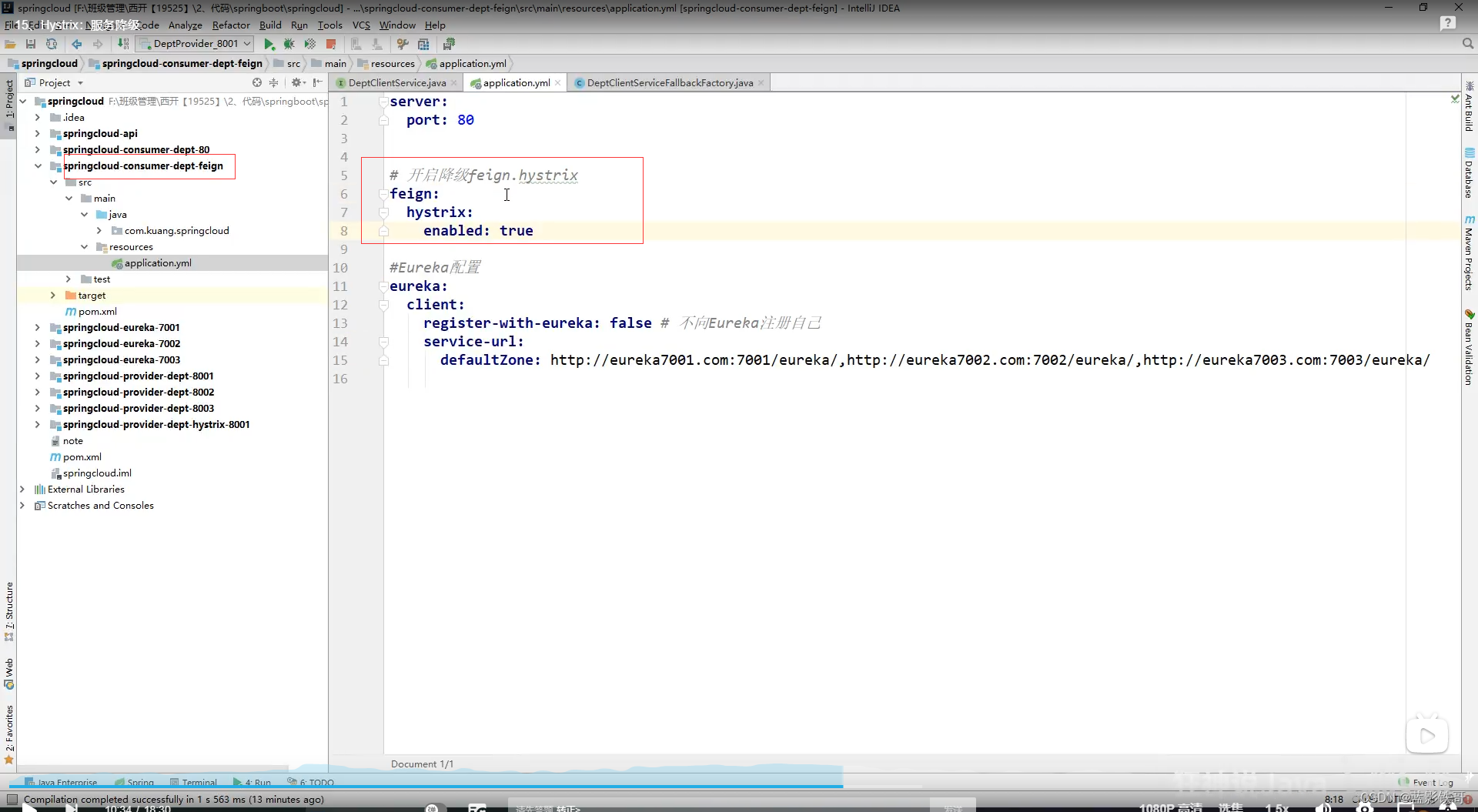Open the Terminal tool window
Viewport: 1478px width, 812px height.
click(x=194, y=782)
